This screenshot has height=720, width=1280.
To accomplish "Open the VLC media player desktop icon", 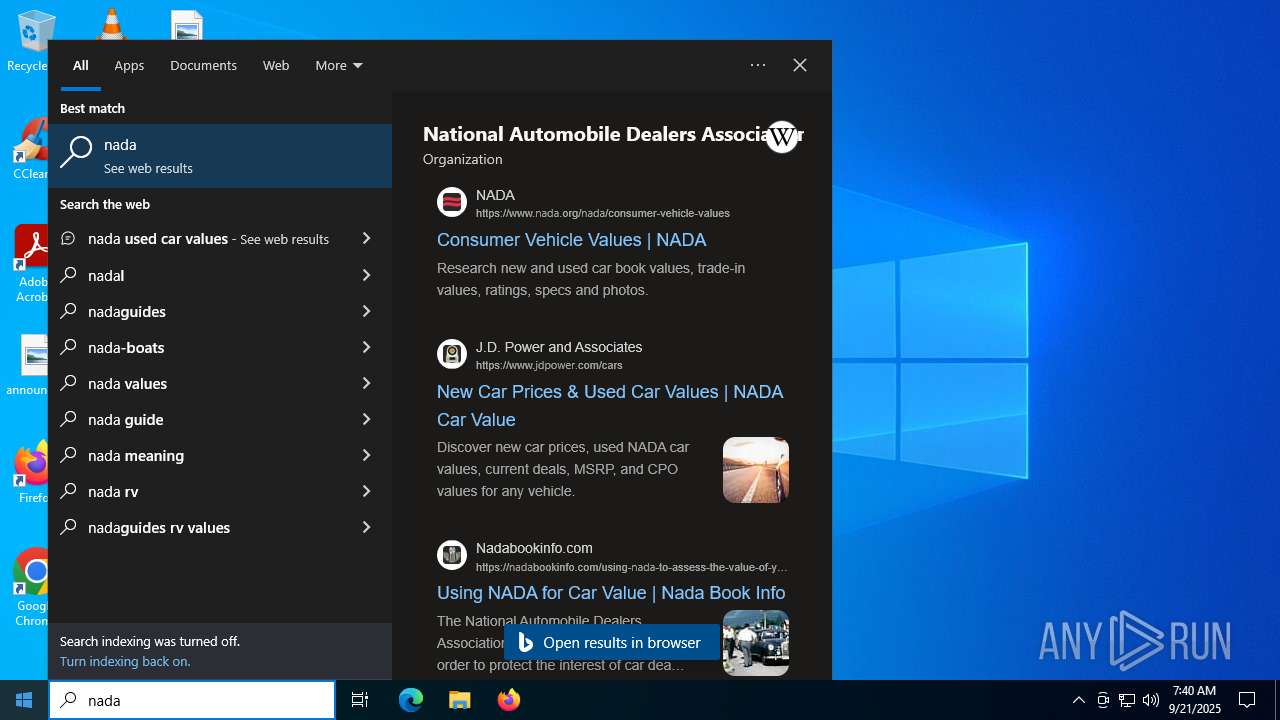I will click(110, 24).
